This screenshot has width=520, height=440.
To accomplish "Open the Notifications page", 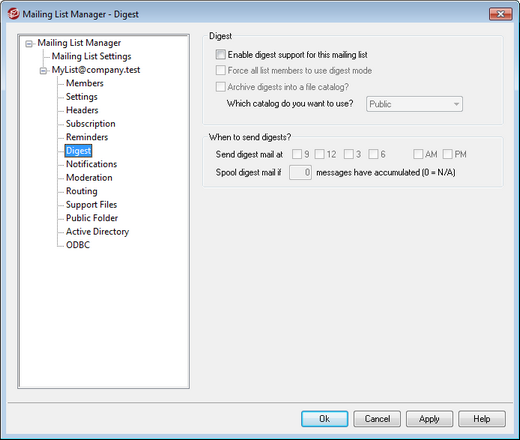I will point(91,164).
